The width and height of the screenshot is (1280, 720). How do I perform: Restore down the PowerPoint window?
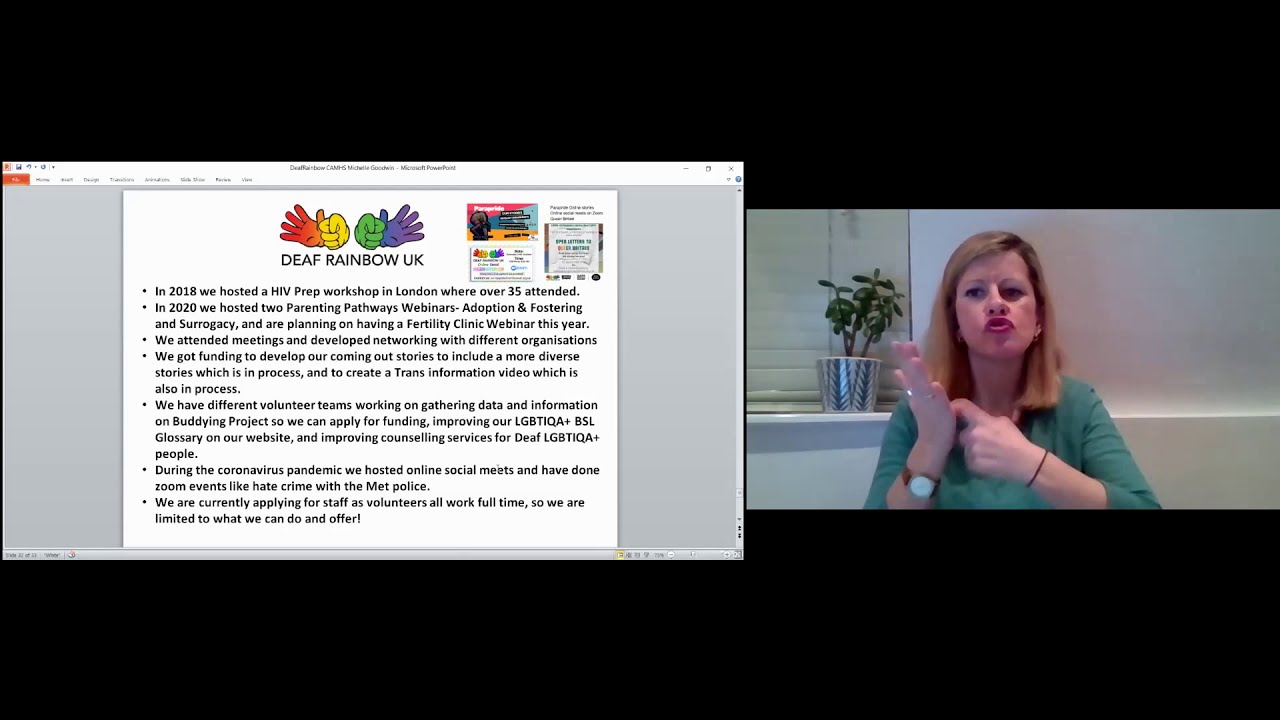point(708,168)
